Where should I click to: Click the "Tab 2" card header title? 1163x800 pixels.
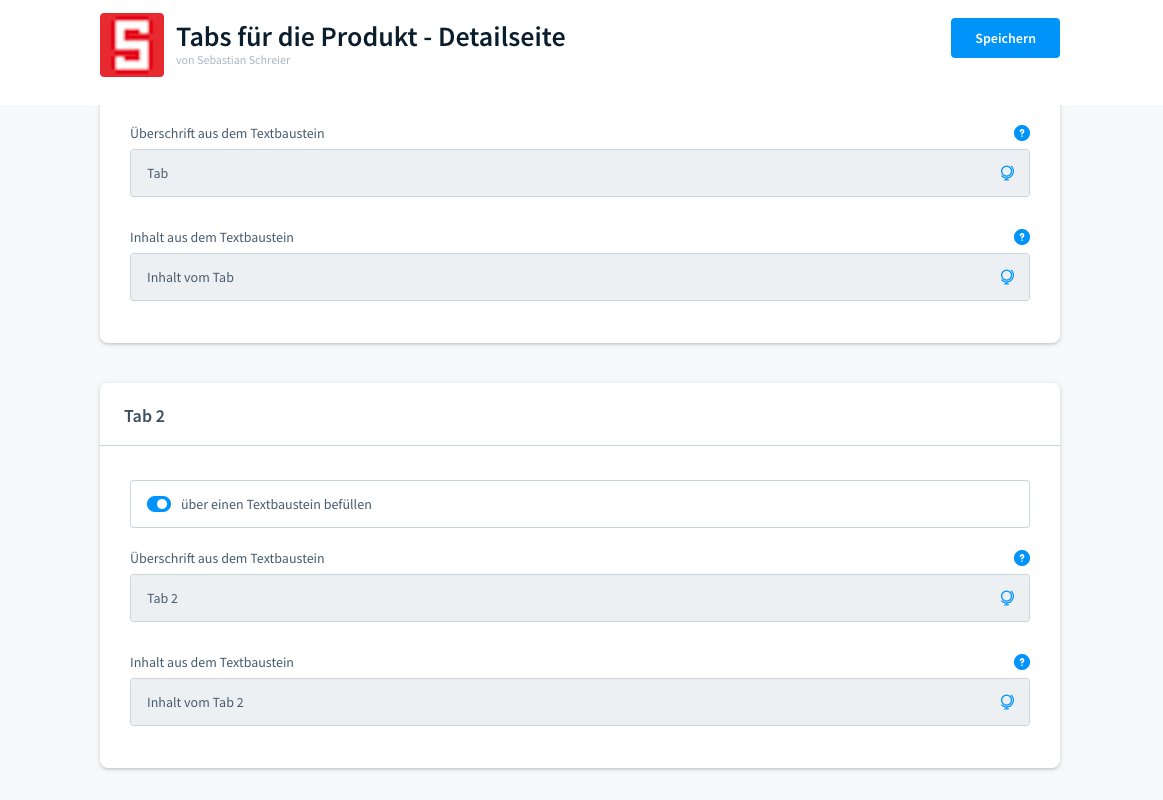[145, 416]
